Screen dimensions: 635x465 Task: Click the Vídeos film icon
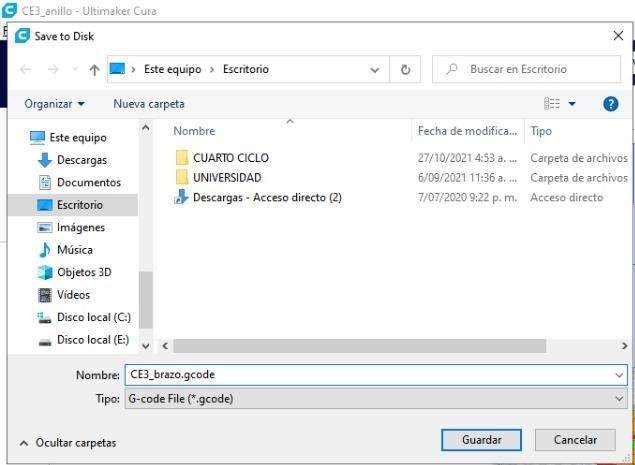coord(45,295)
